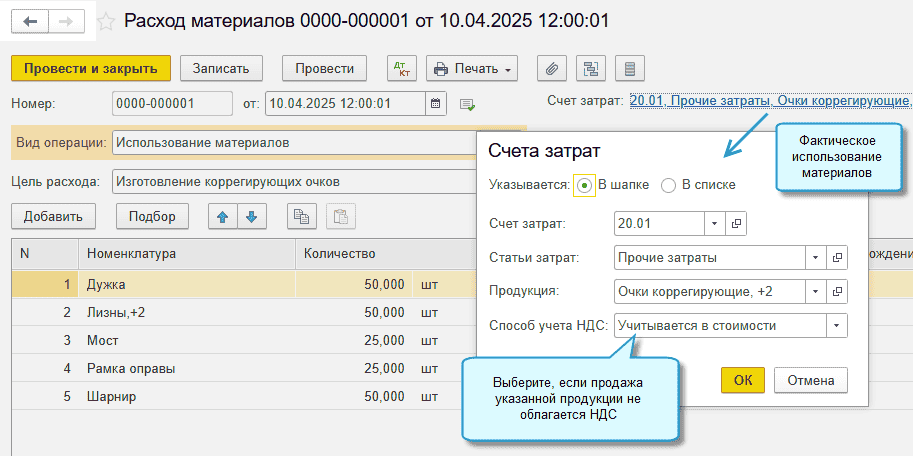The height and width of the screenshot is (456, 913).
Task: Click the 'Подбор' button
Action: (152, 216)
